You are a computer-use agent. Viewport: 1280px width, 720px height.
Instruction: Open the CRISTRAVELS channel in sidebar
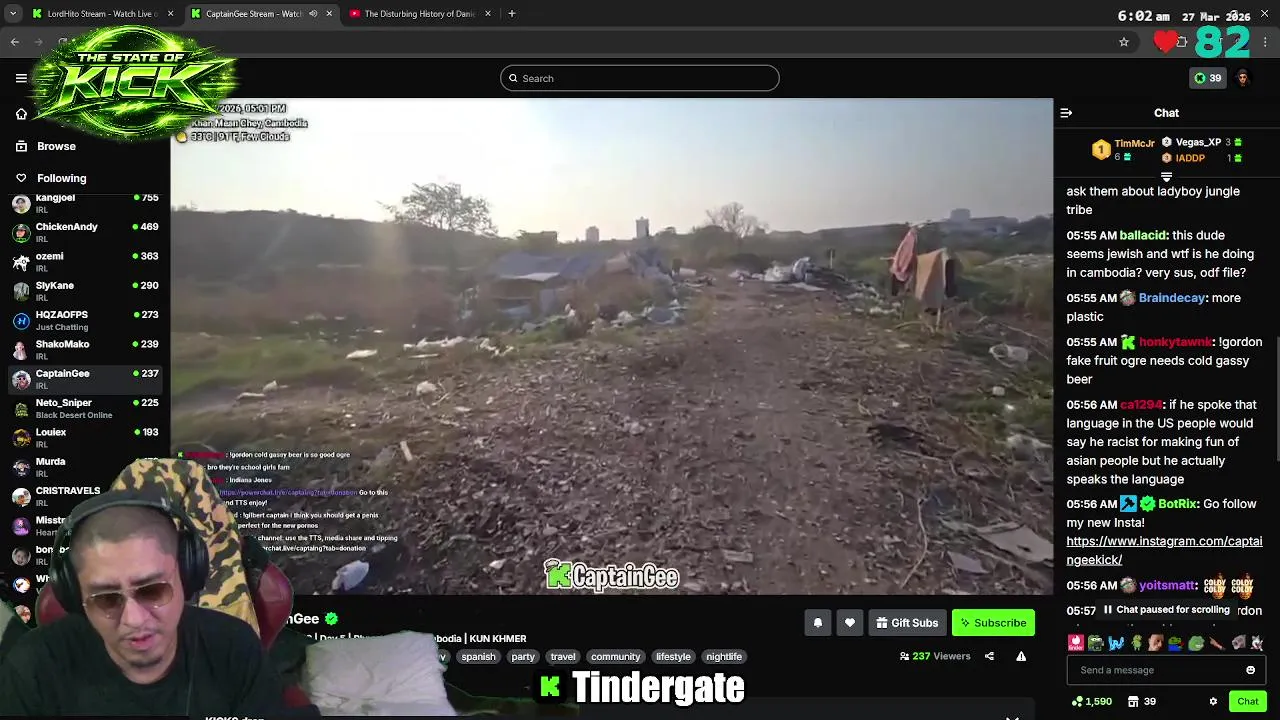click(85, 496)
